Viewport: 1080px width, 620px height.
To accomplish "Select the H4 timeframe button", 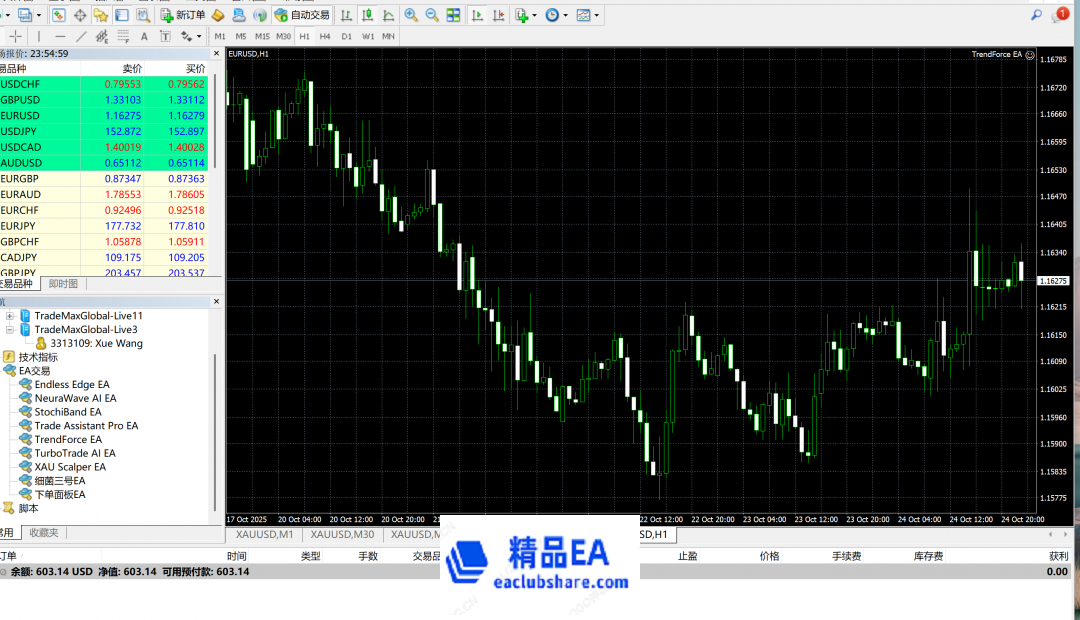I will [x=325, y=36].
